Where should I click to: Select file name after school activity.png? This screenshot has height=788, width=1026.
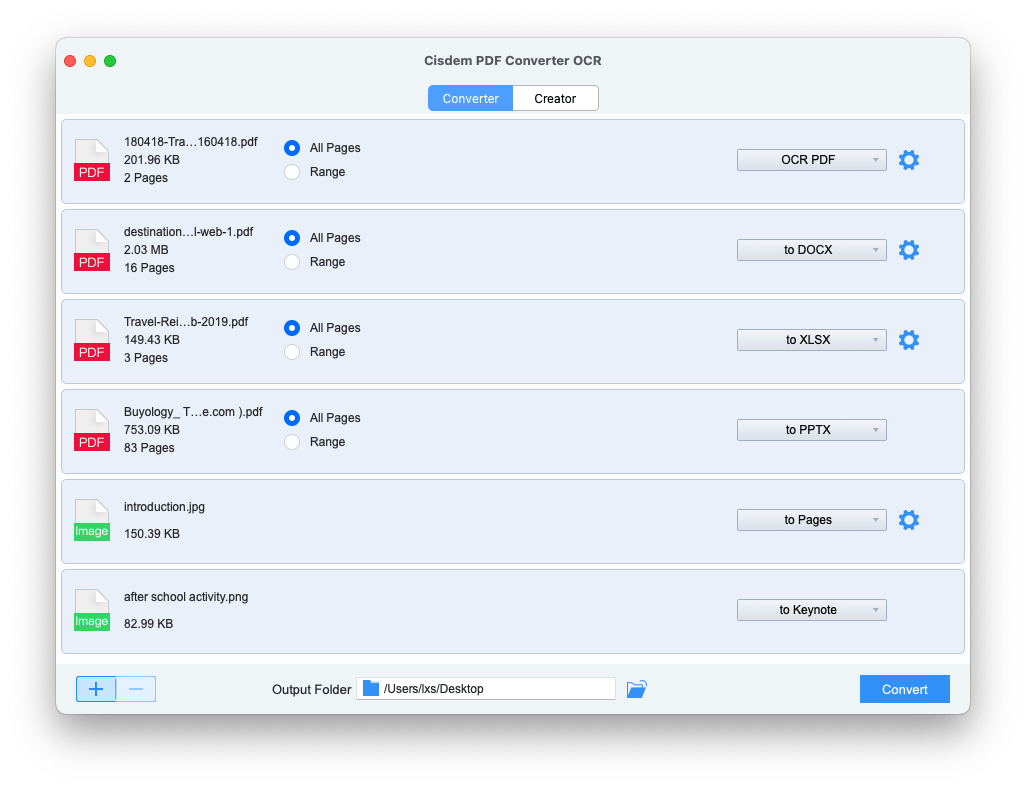186,597
